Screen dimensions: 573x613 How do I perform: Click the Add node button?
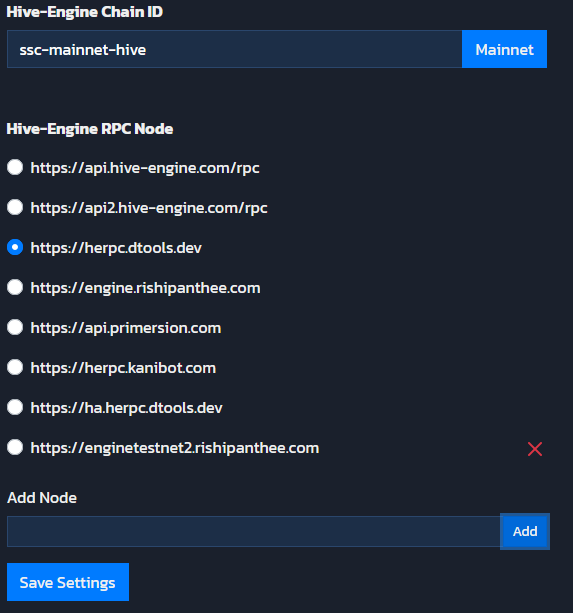pyautogui.click(x=525, y=531)
